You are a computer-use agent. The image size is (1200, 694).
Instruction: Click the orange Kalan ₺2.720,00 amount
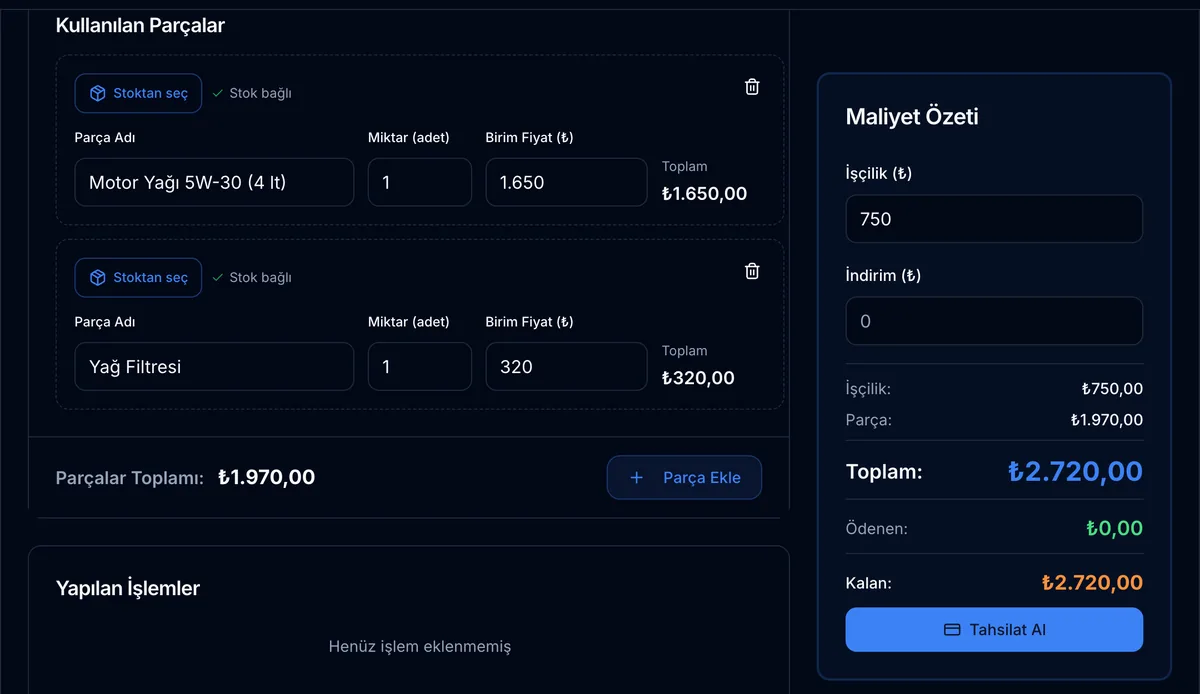point(1092,582)
